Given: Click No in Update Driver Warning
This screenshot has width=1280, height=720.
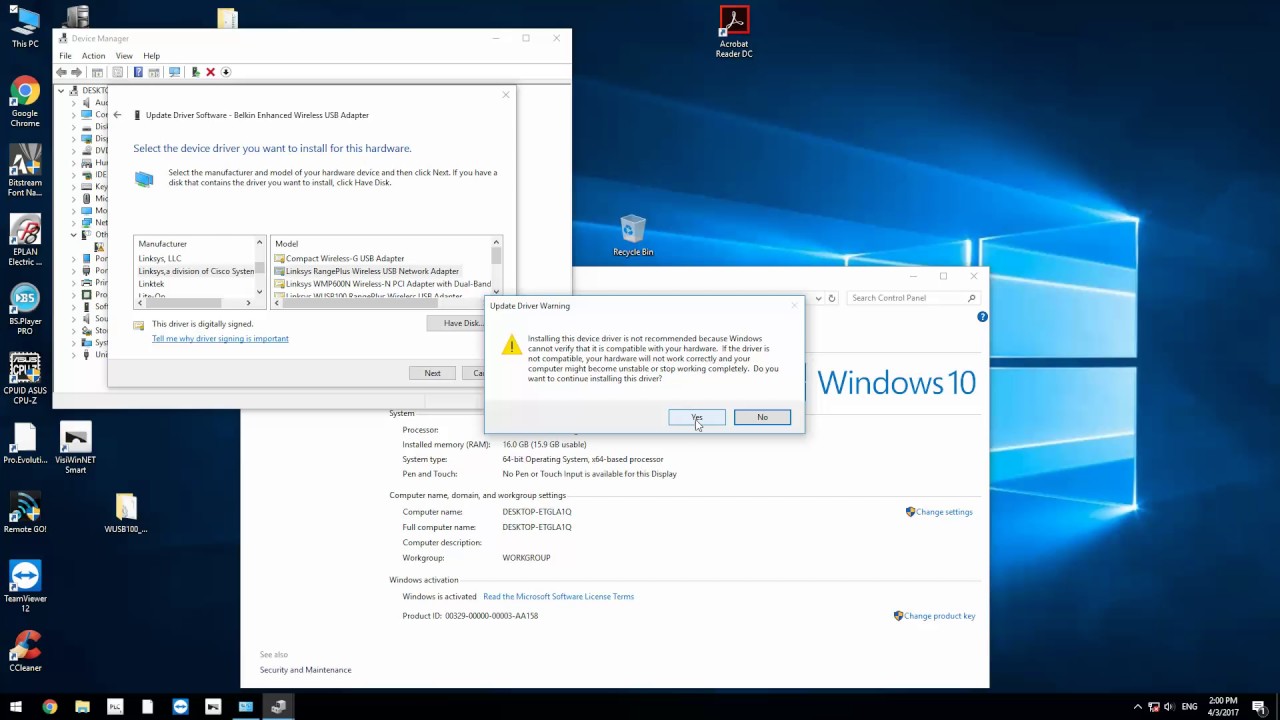Looking at the screenshot, I should click(762, 417).
